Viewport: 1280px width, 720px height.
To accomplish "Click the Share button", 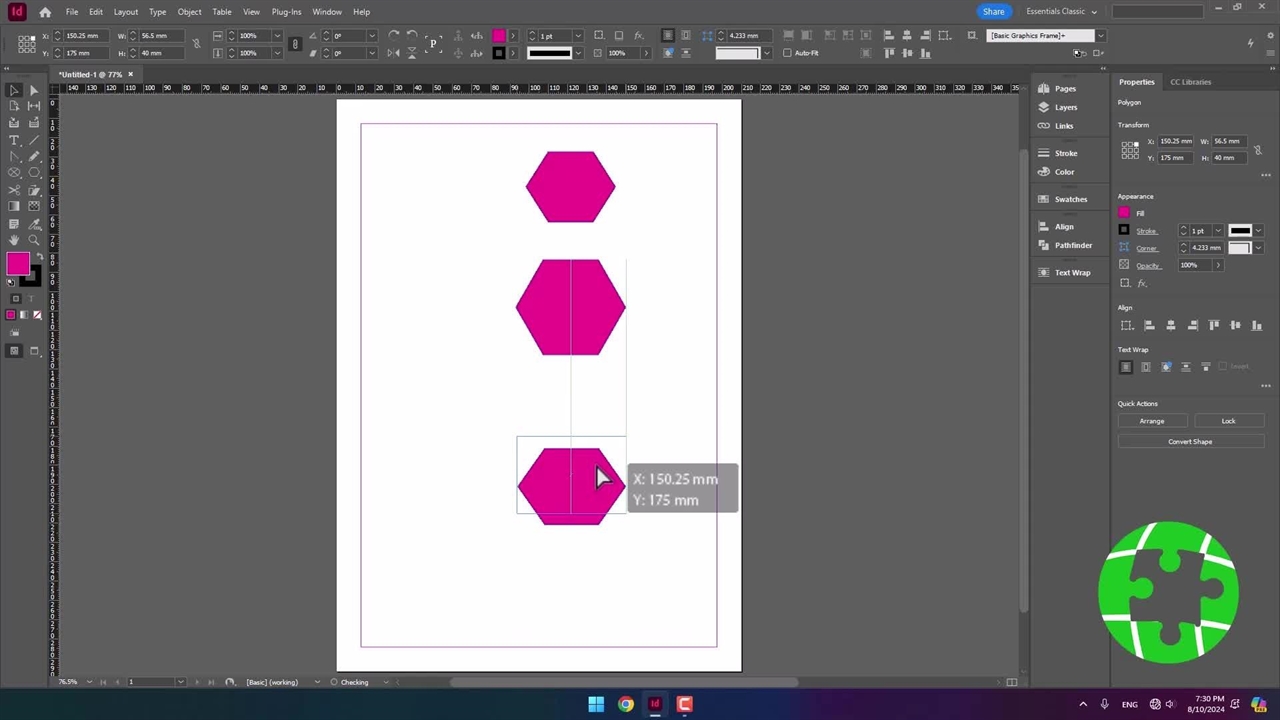I will pyautogui.click(x=993, y=12).
